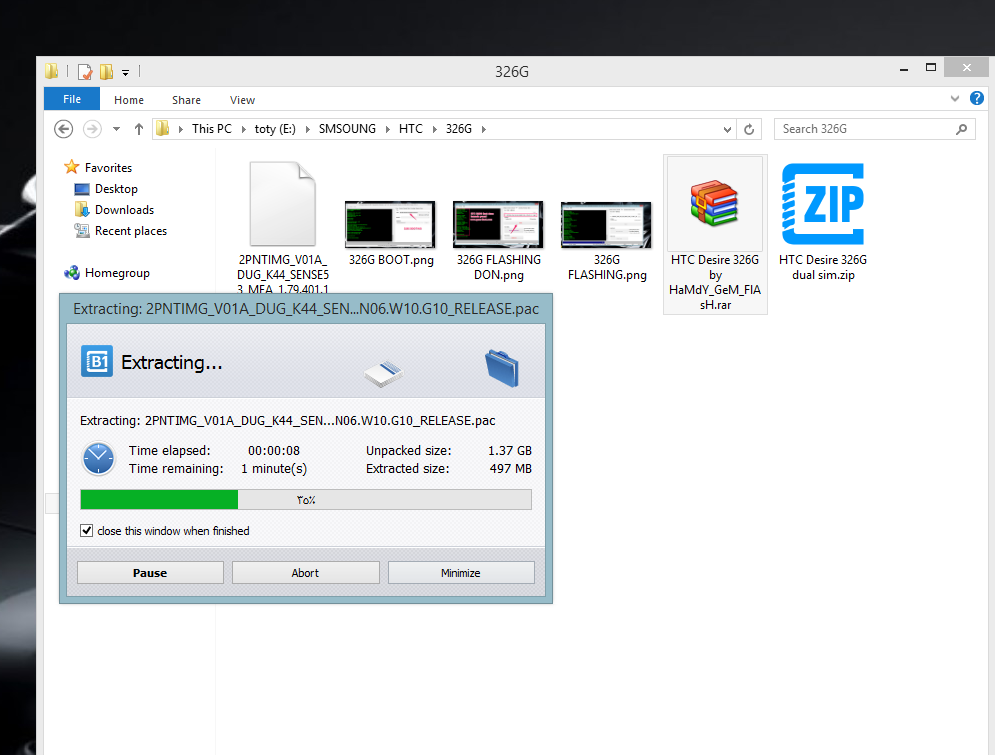Expand chevron after 'HTC' breadcrumb
The width and height of the screenshot is (995, 755).
point(435,129)
